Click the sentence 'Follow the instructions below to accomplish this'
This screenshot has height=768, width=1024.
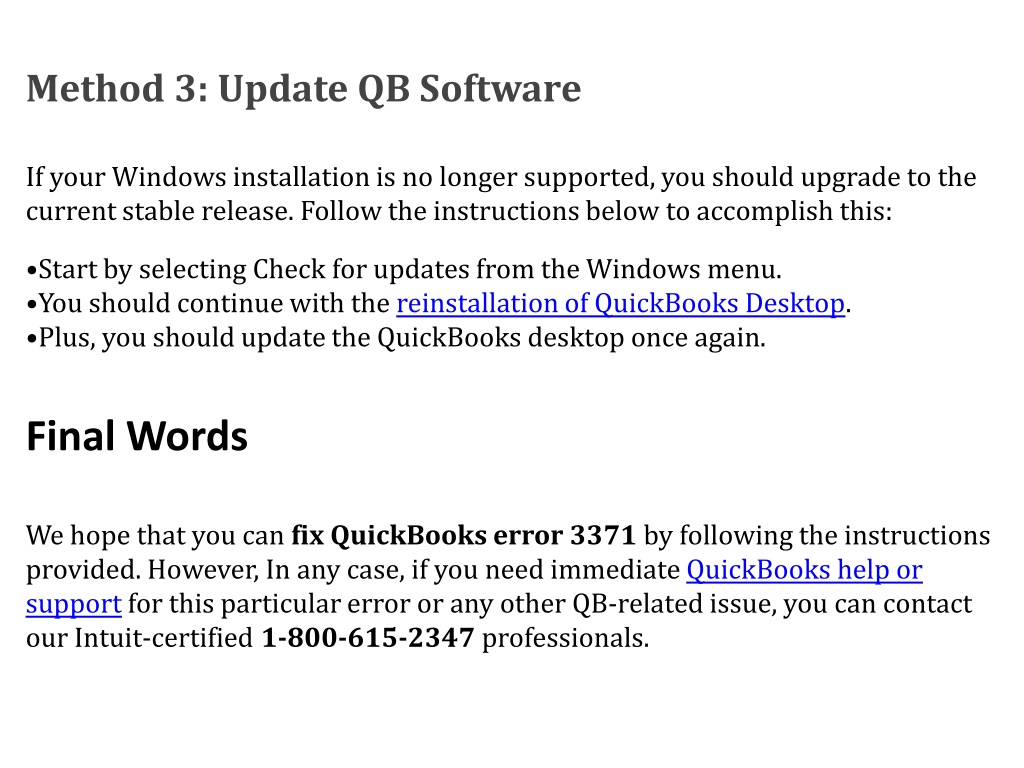(596, 212)
